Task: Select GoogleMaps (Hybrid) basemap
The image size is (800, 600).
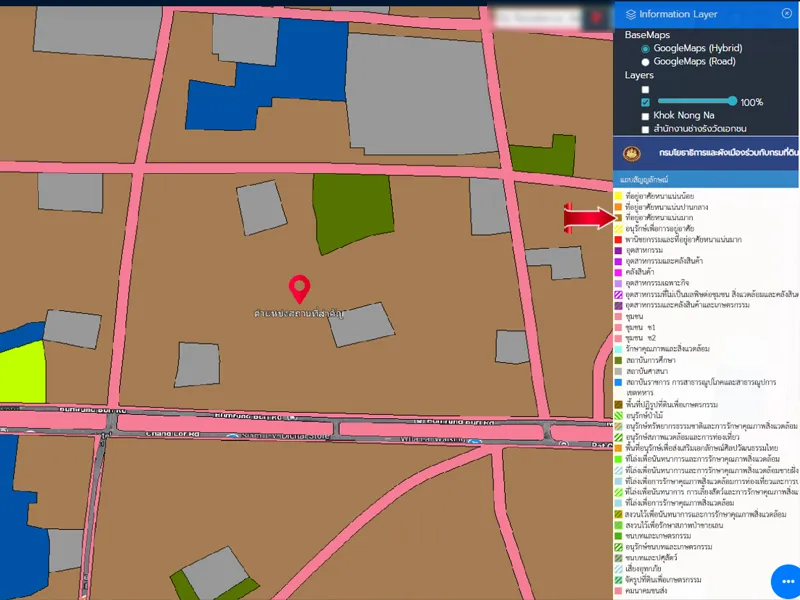Action: tap(646, 48)
